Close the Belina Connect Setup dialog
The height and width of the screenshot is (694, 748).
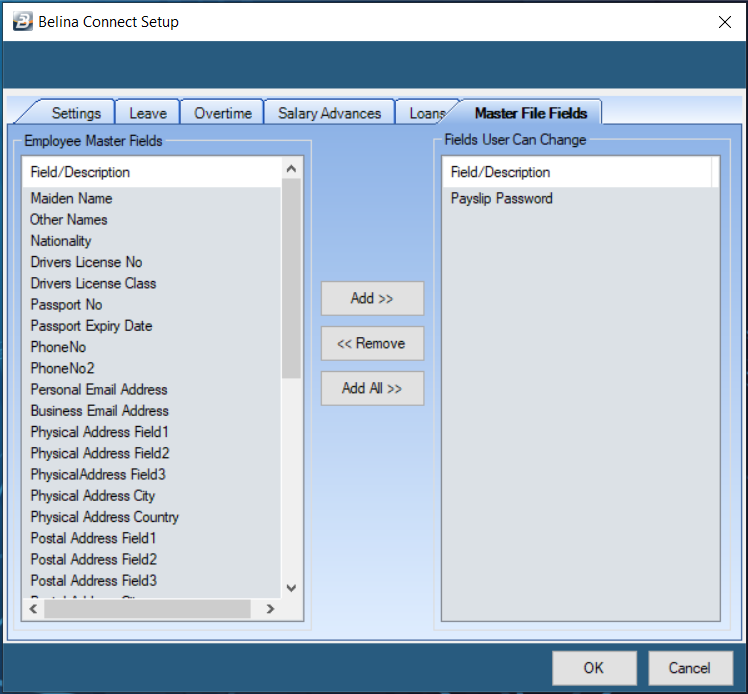(725, 22)
